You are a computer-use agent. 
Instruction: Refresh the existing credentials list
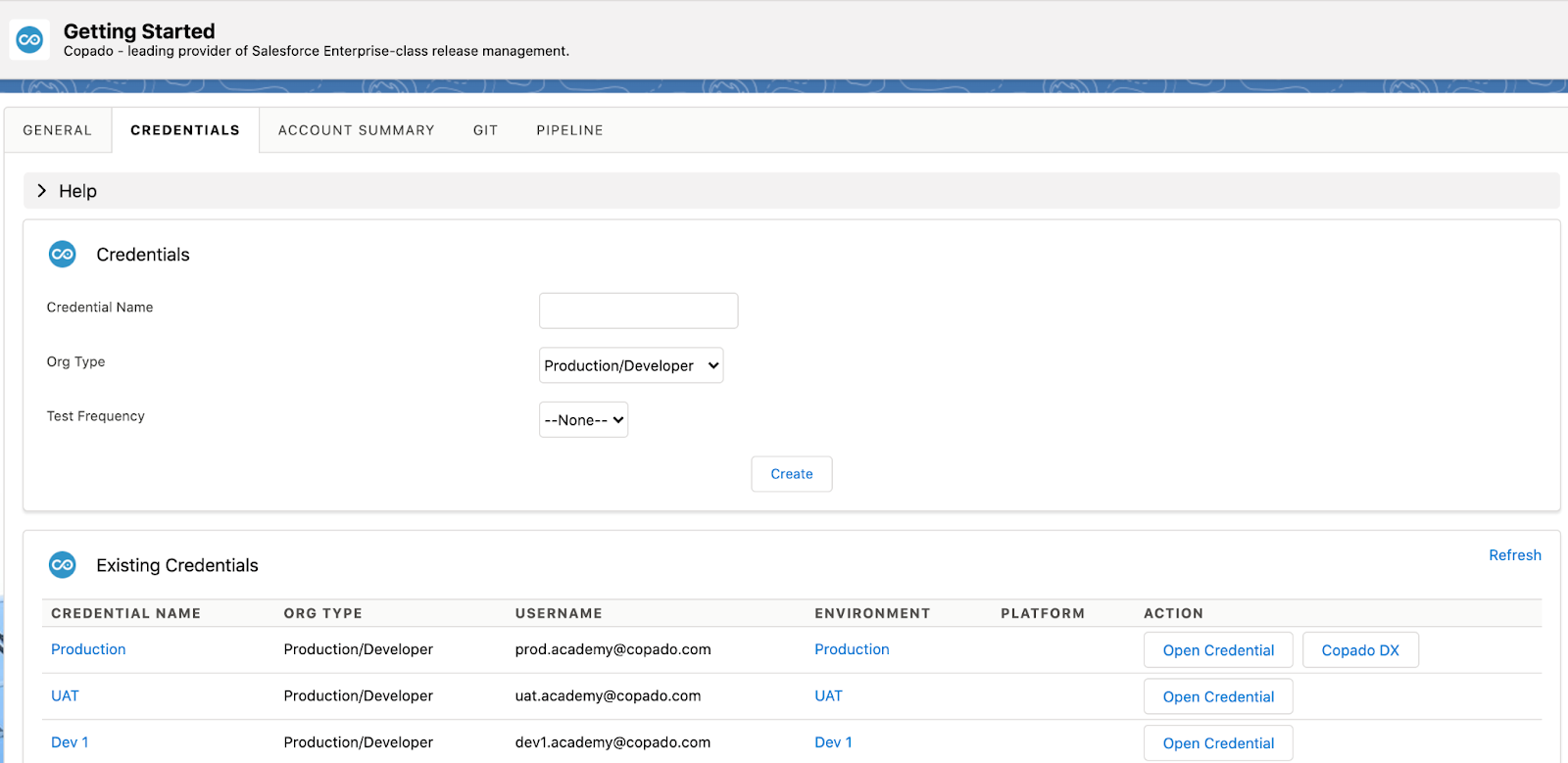click(1515, 555)
